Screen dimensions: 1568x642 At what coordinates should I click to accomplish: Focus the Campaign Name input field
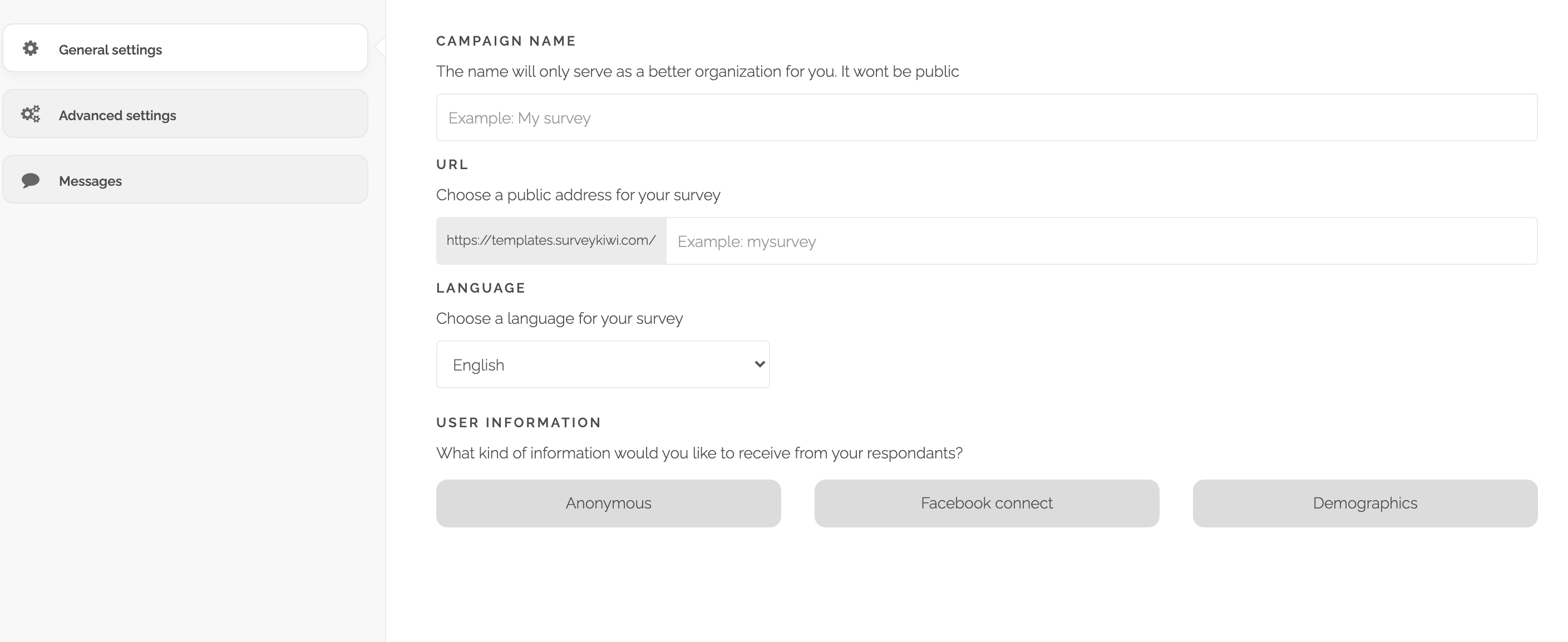(x=987, y=117)
